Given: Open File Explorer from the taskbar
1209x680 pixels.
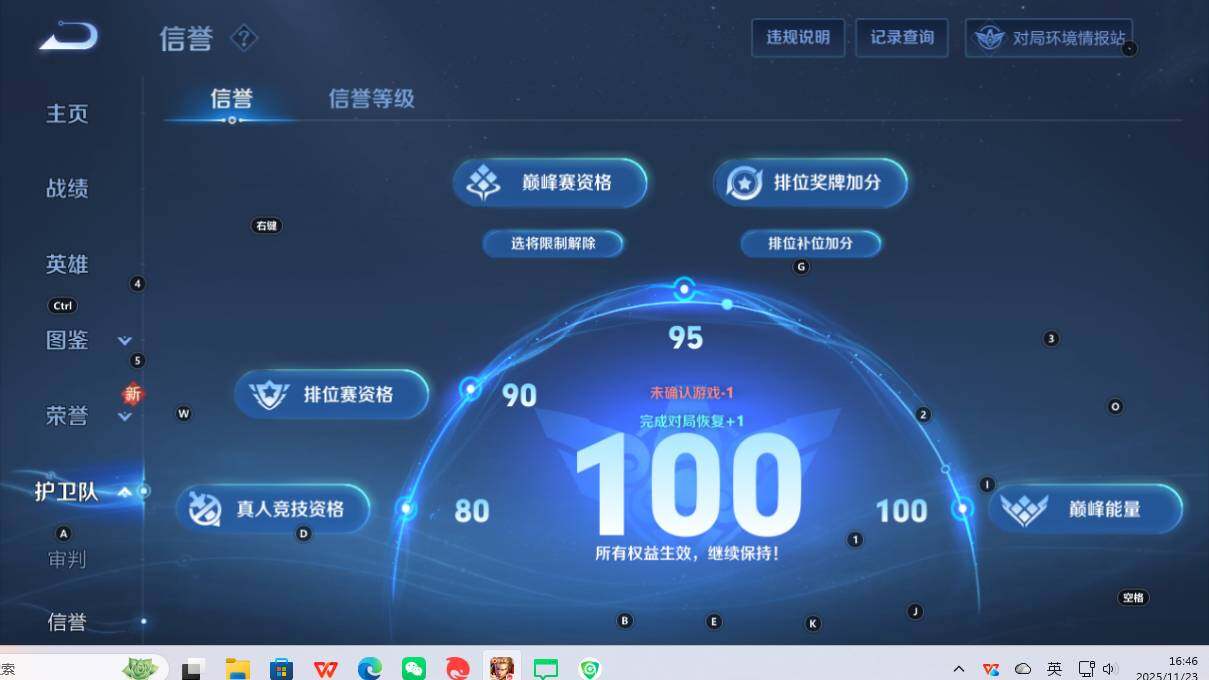Looking at the screenshot, I should 237,669.
